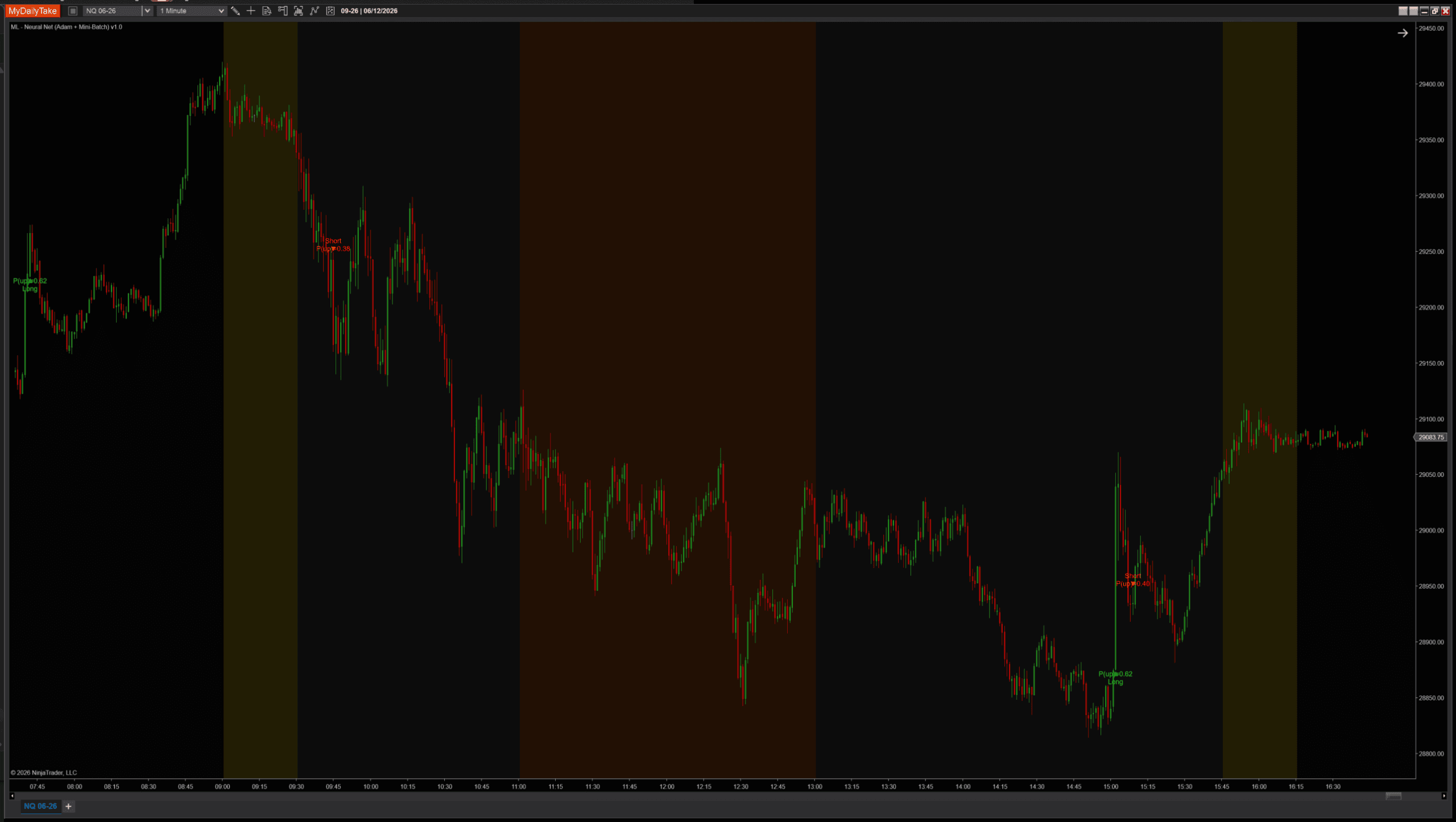
Task: Click the 29000.00 price axis label
Action: click(x=1431, y=530)
